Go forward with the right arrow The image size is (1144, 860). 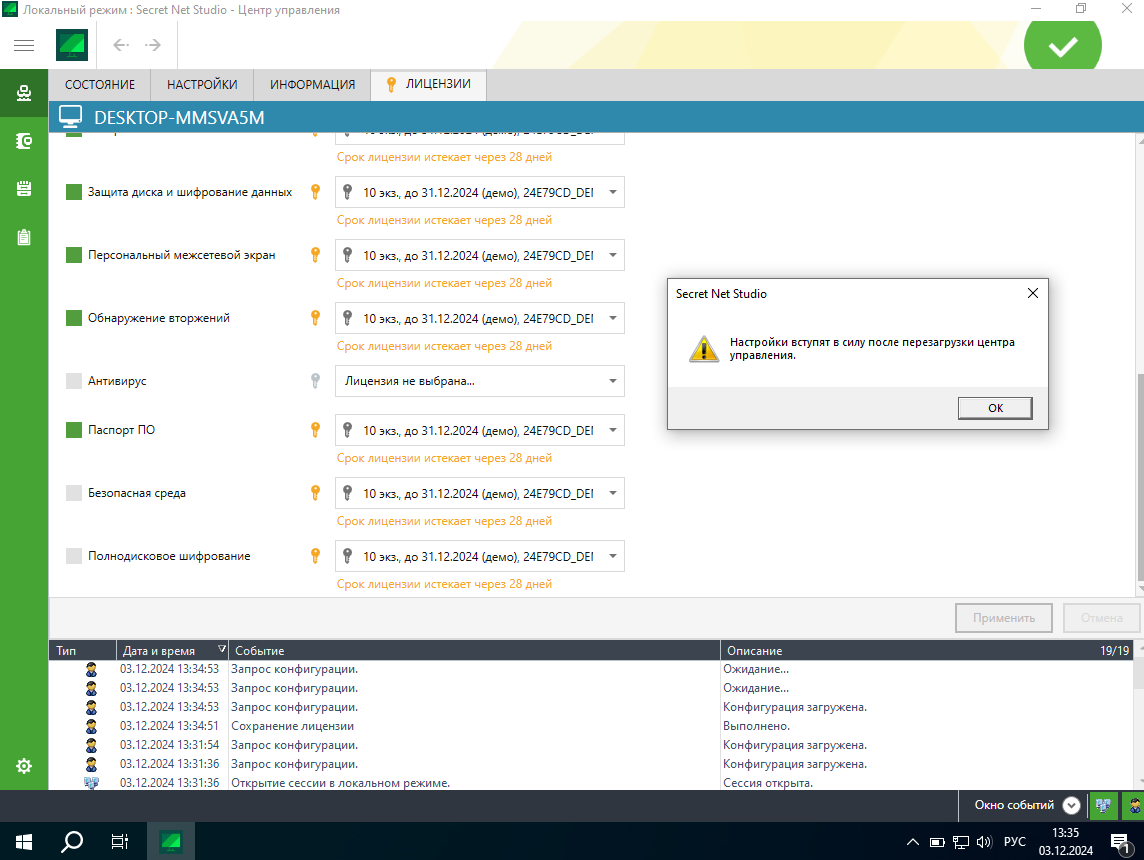(x=153, y=45)
